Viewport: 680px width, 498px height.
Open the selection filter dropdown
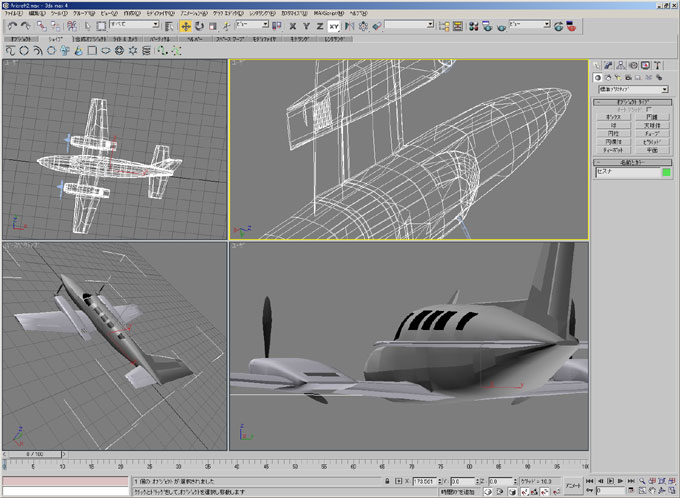(x=134, y=25)
